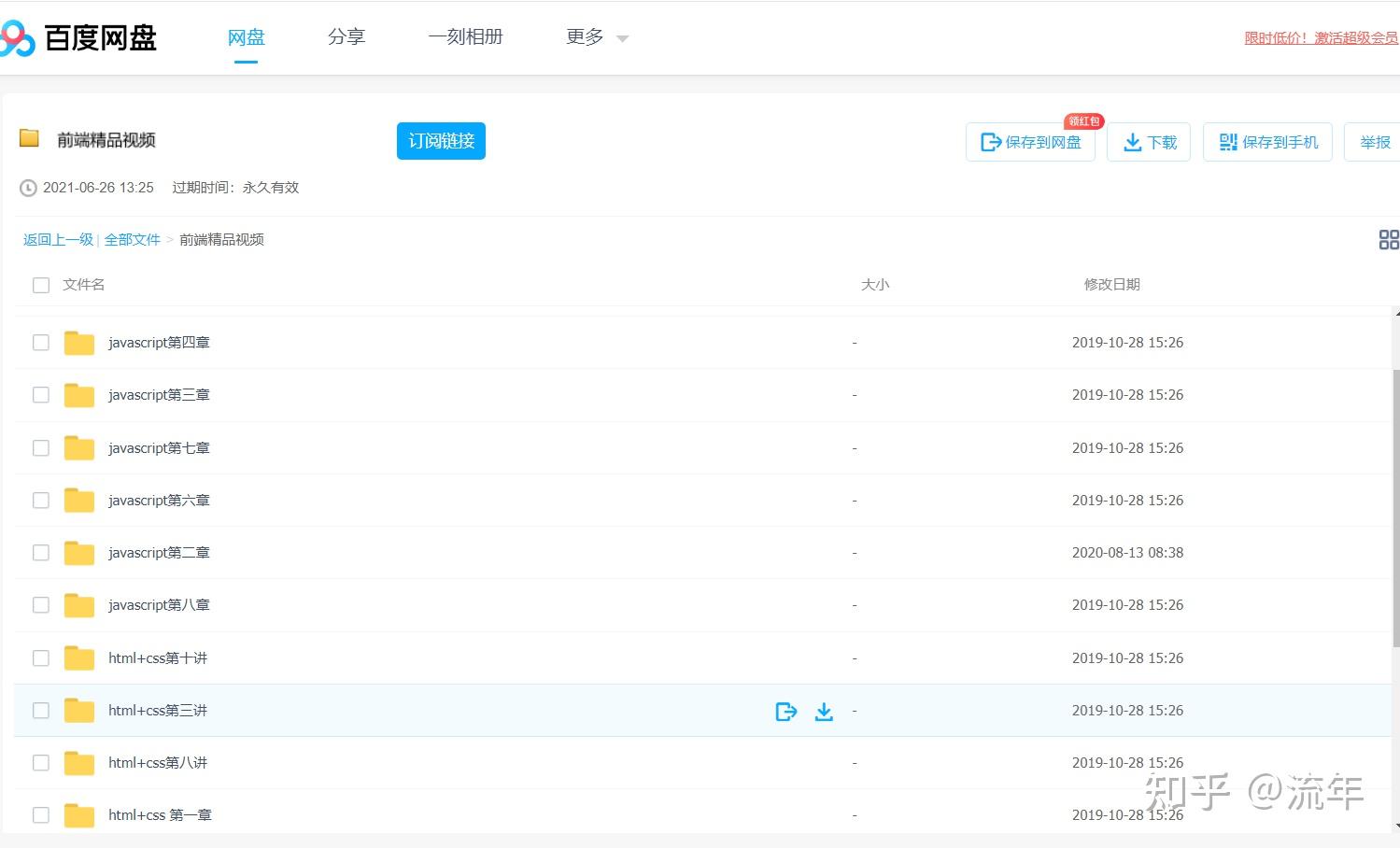
Task: Open the html+css 第一章 folder name
Action: tap(160, 815)
